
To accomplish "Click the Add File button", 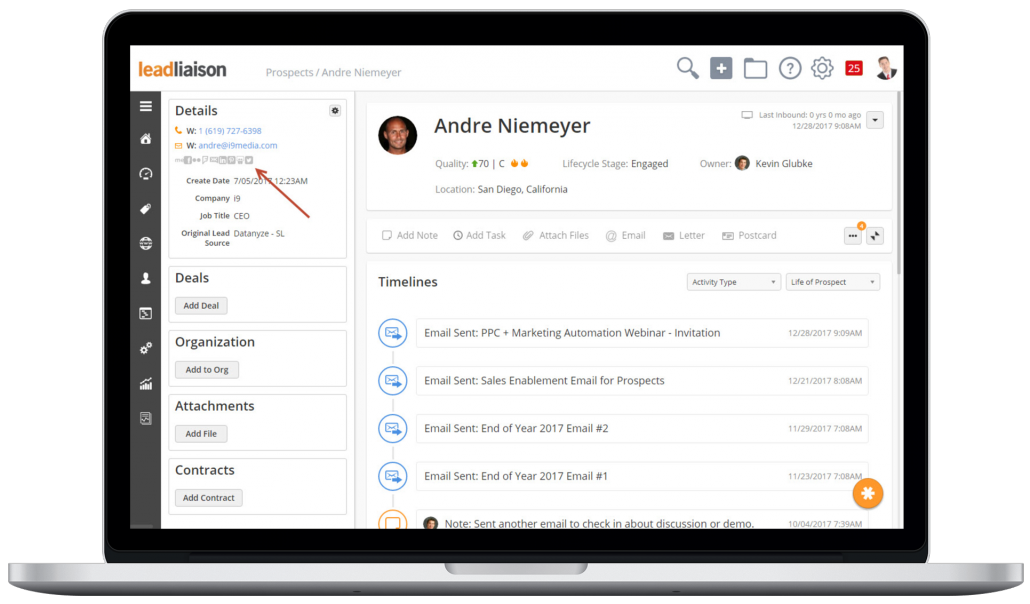I will (201, 434).
